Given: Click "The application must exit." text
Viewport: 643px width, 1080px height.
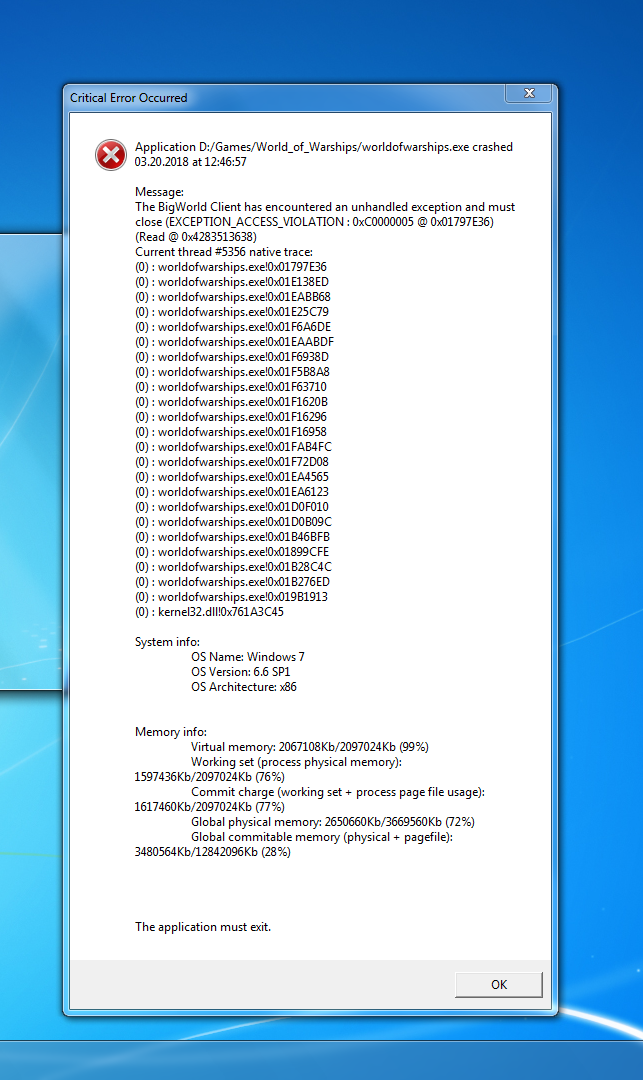Looking at the screenshot, I should tap(203, 927).
